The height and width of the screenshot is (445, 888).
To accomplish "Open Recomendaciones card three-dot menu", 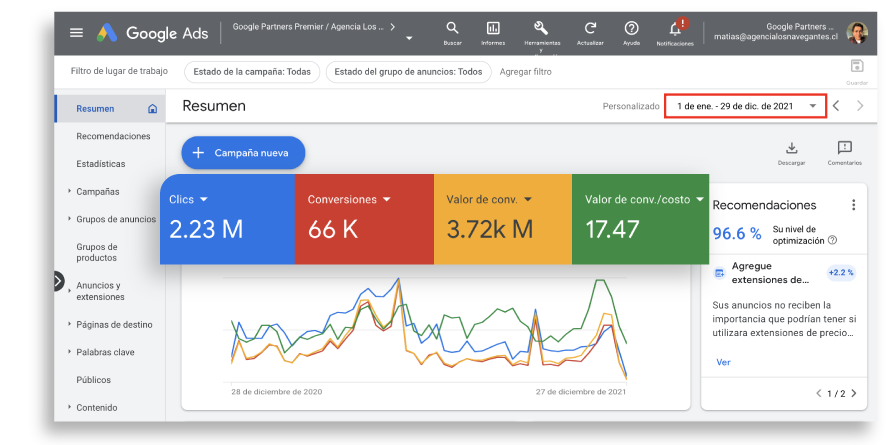I will tap(853, 205).
